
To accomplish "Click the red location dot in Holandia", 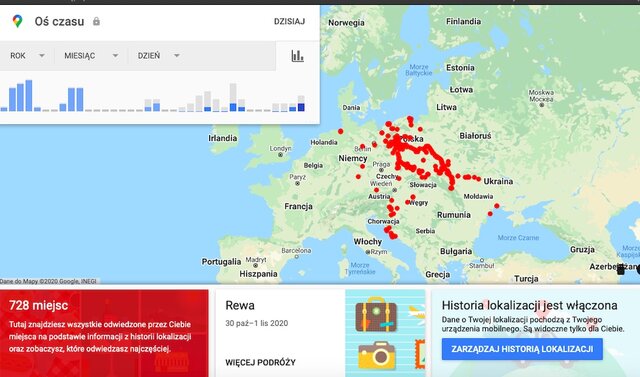I will coord(340,131).
